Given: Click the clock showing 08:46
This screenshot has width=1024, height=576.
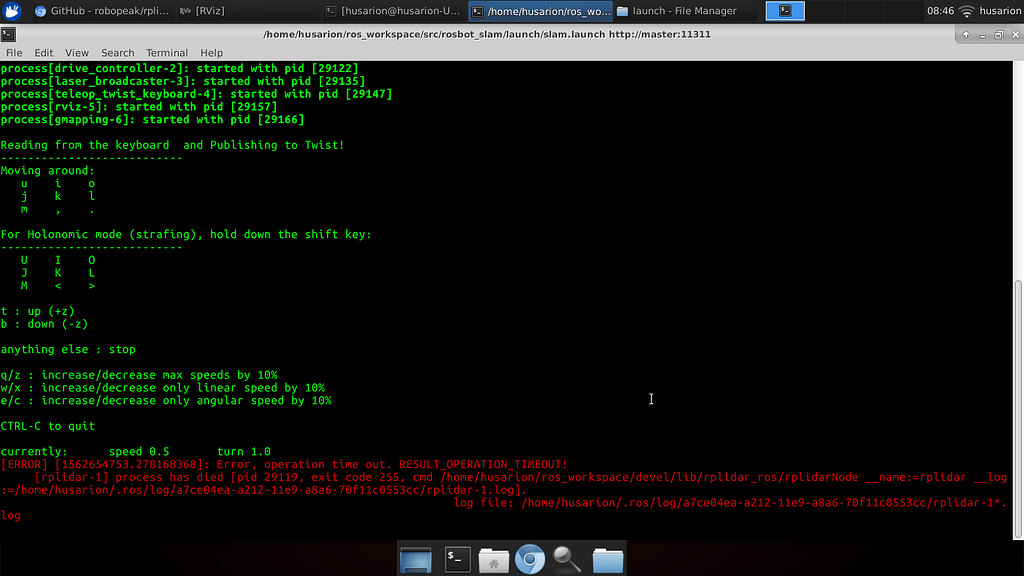Looking at the screenshot, I should [940, 11].
